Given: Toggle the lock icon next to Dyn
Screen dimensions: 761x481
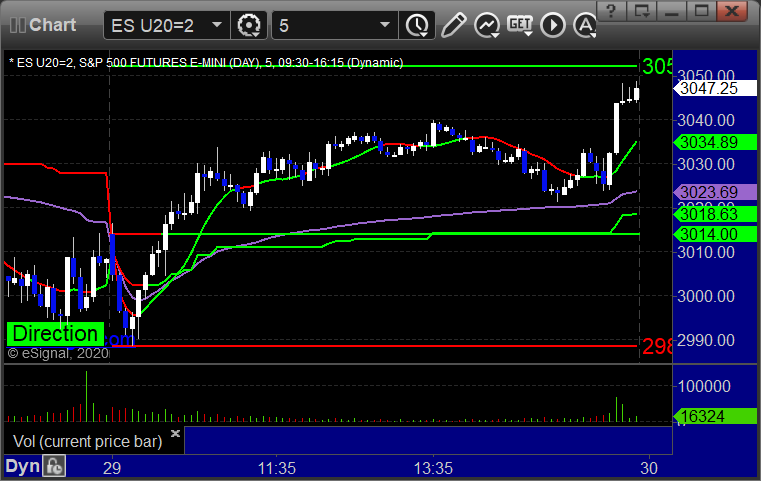Looking at the screenshot, I should point(54,466).
